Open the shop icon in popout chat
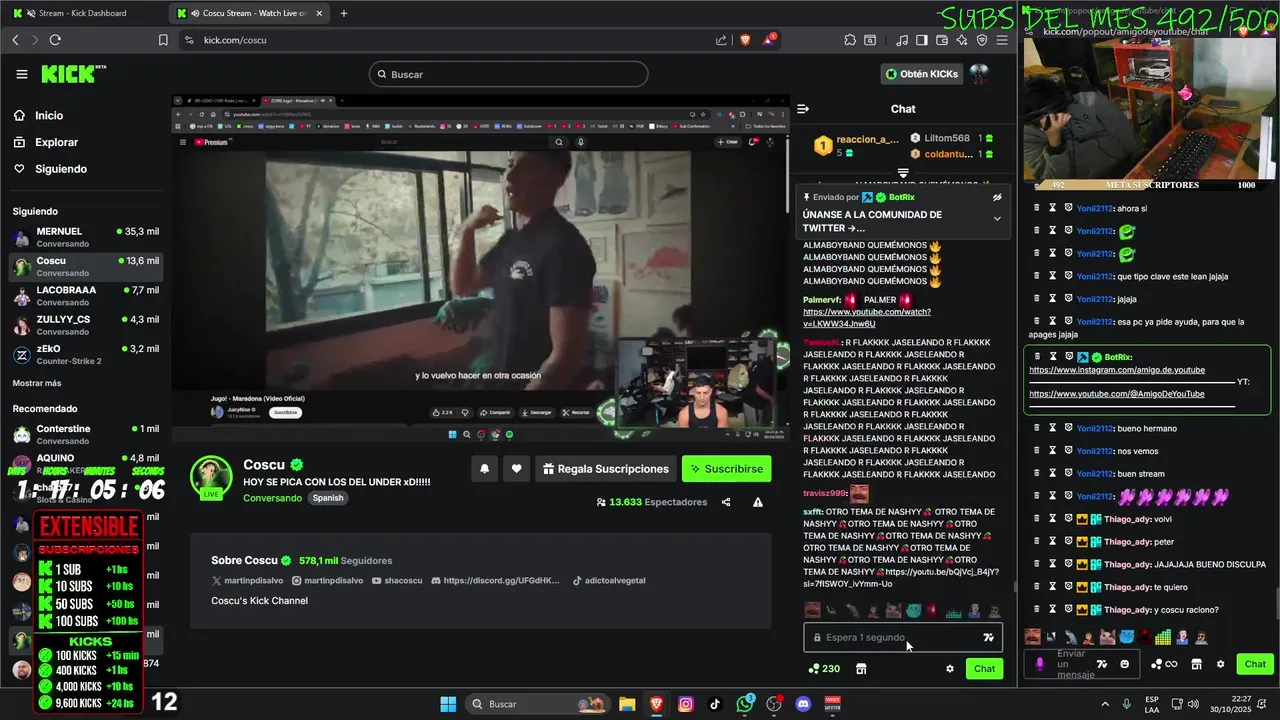Image resolution: width=1280 pixels, height=720 pixels. tap(1196, 664)
